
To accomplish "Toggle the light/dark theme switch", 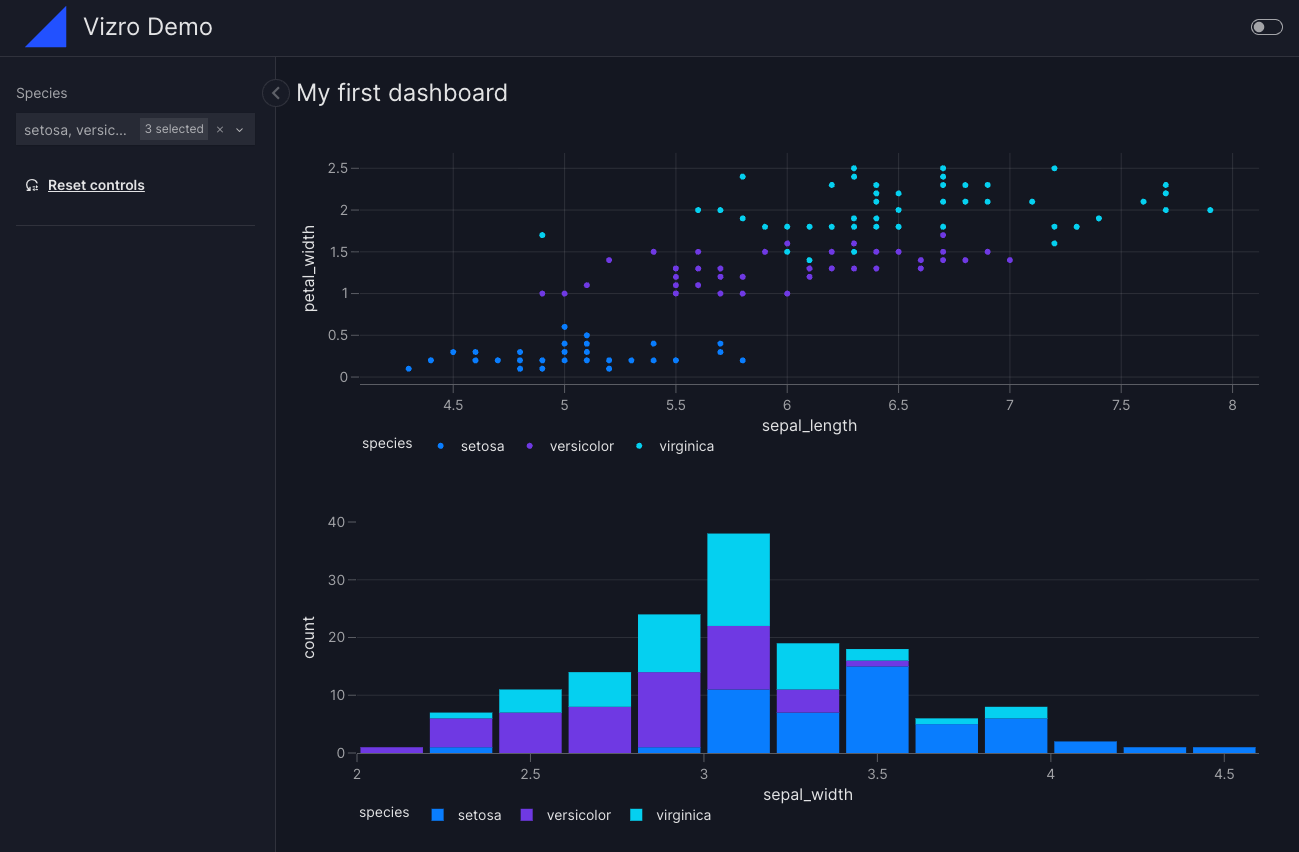I will pyautogui.click(x=1266, y=27).
